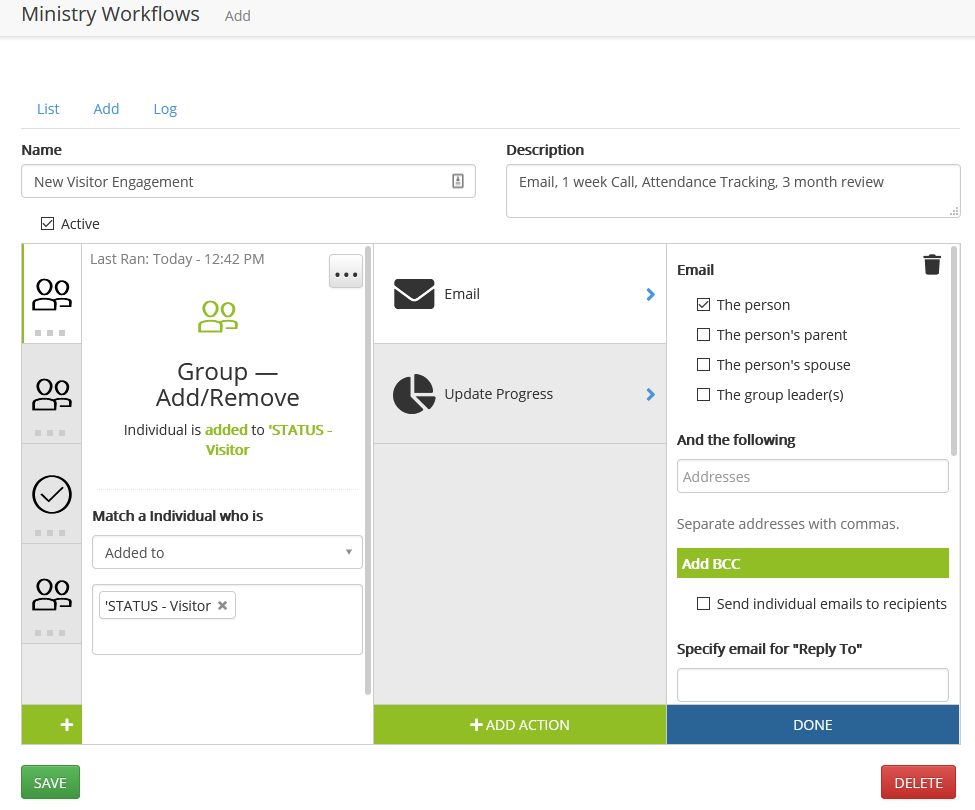This screenshot has height=810, width=975.
Task: Select the checkmark workflow step in sidebar
Action: 51,494
